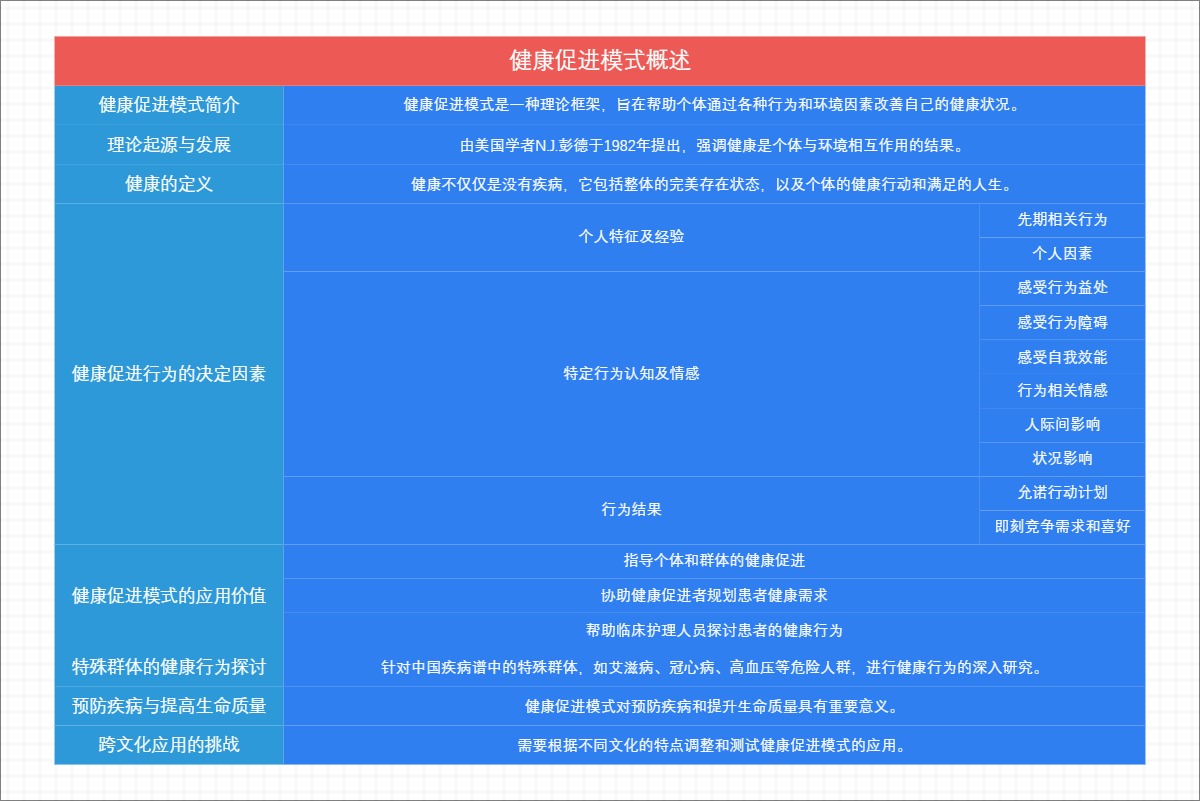Click the 允诺行动计划 cell
Image resolution: width=1200 pixels, height=801 pixels.
pyautogui.click(x=1060, y=493)
